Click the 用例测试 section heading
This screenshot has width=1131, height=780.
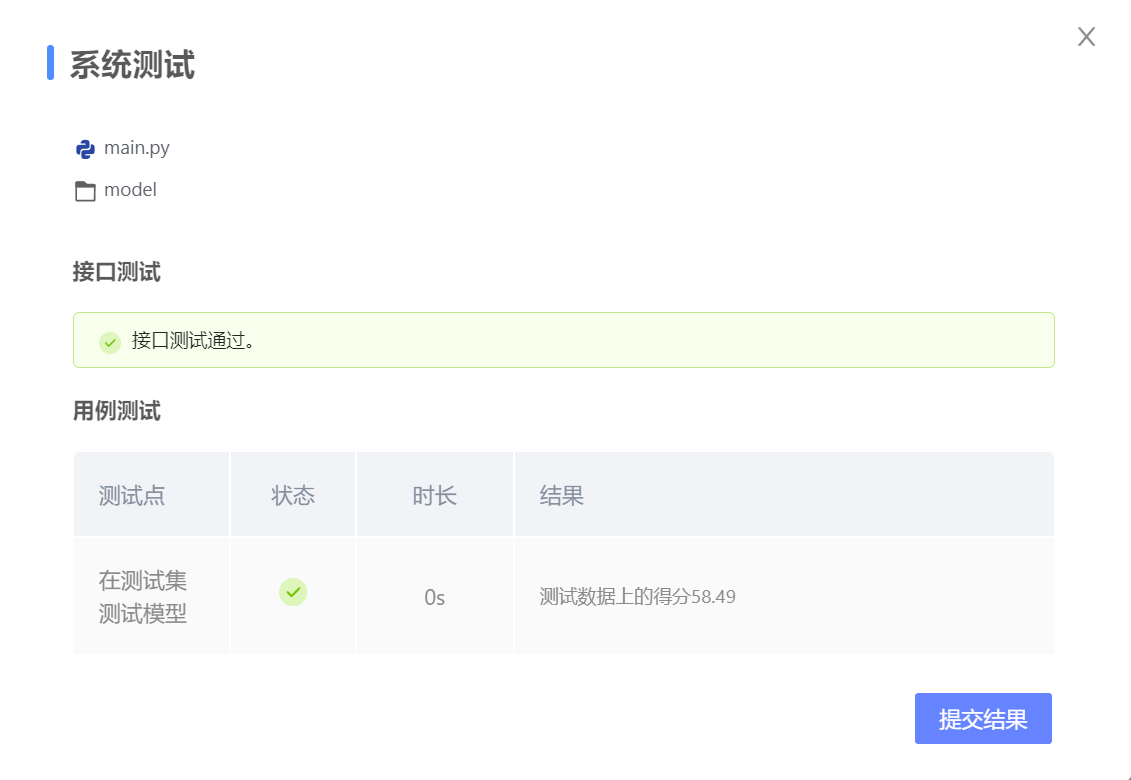click(x=116, y=411)
